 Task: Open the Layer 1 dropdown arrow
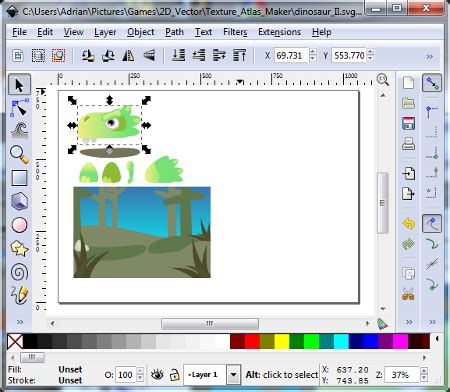tap(234, 375)
